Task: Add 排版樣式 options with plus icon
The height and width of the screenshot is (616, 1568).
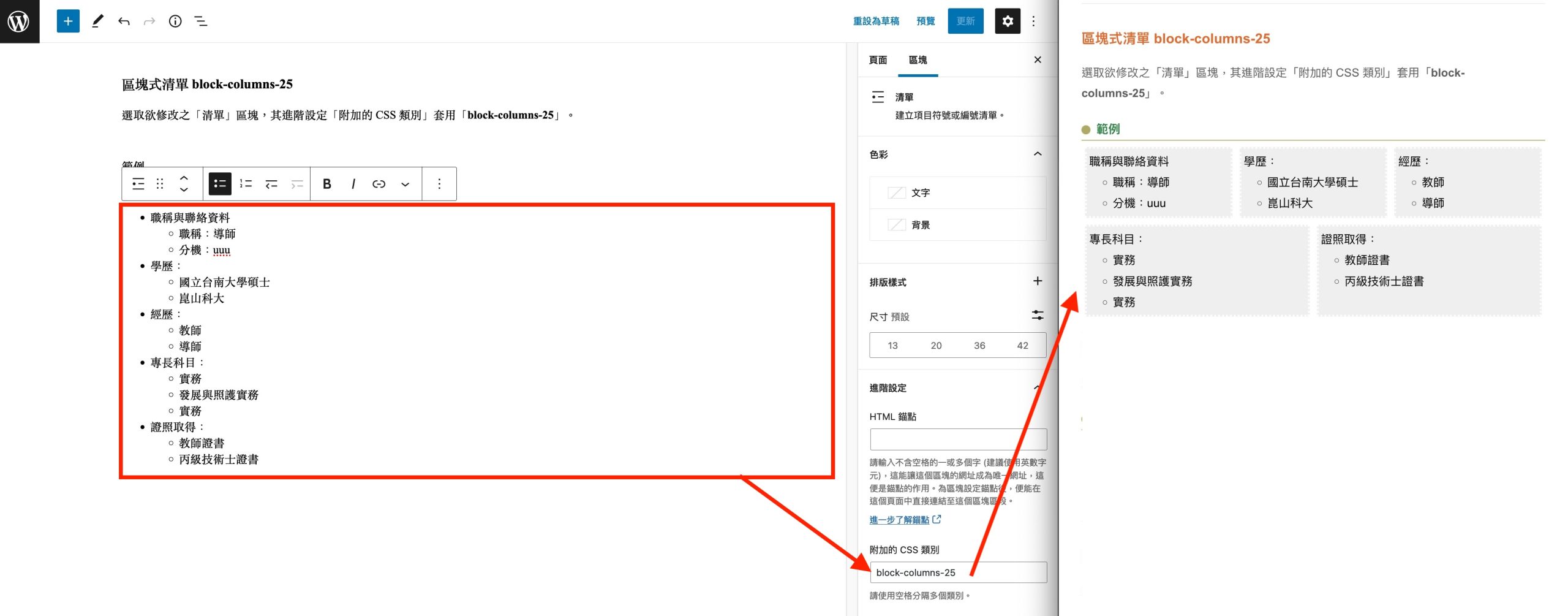Action: [x=1038, y=281]
